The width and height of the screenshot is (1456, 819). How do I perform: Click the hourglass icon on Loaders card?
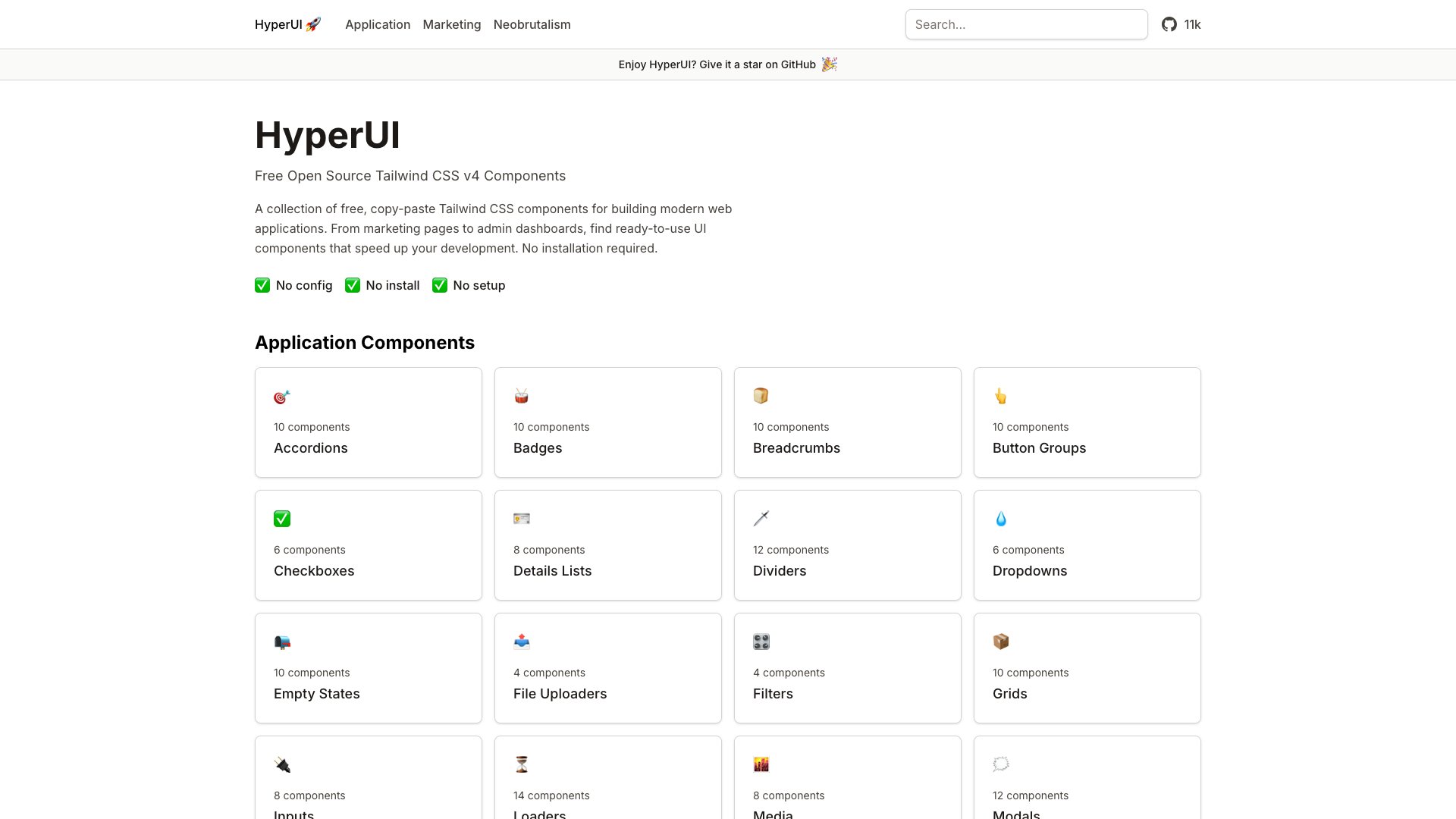(x=521, y=764)
